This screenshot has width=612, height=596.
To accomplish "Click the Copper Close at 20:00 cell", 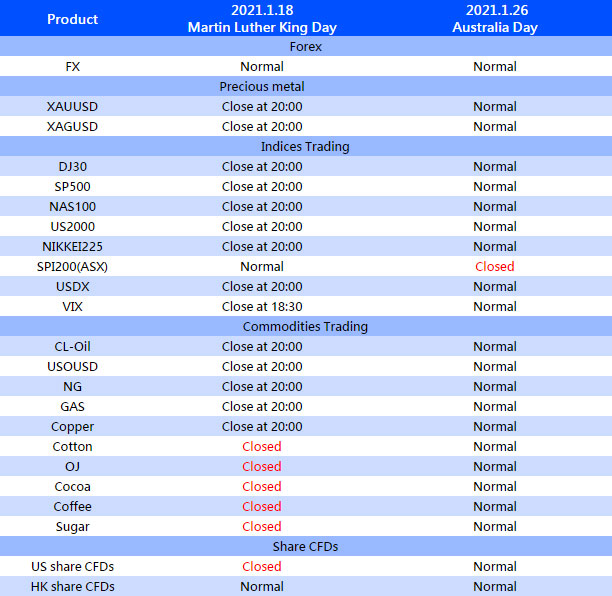I will coord(261,426).
